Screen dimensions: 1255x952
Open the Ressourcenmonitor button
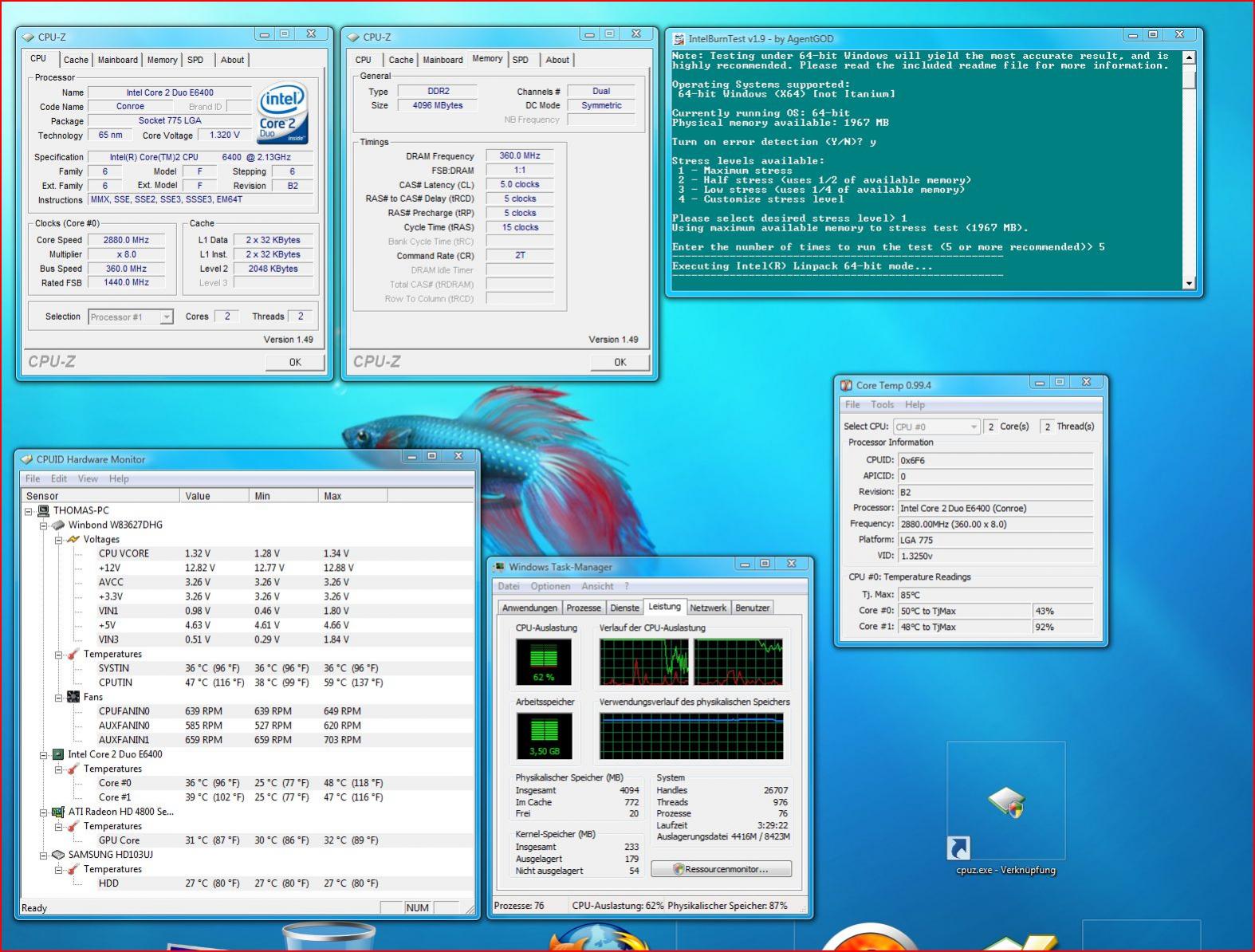(x=722, y=869)
